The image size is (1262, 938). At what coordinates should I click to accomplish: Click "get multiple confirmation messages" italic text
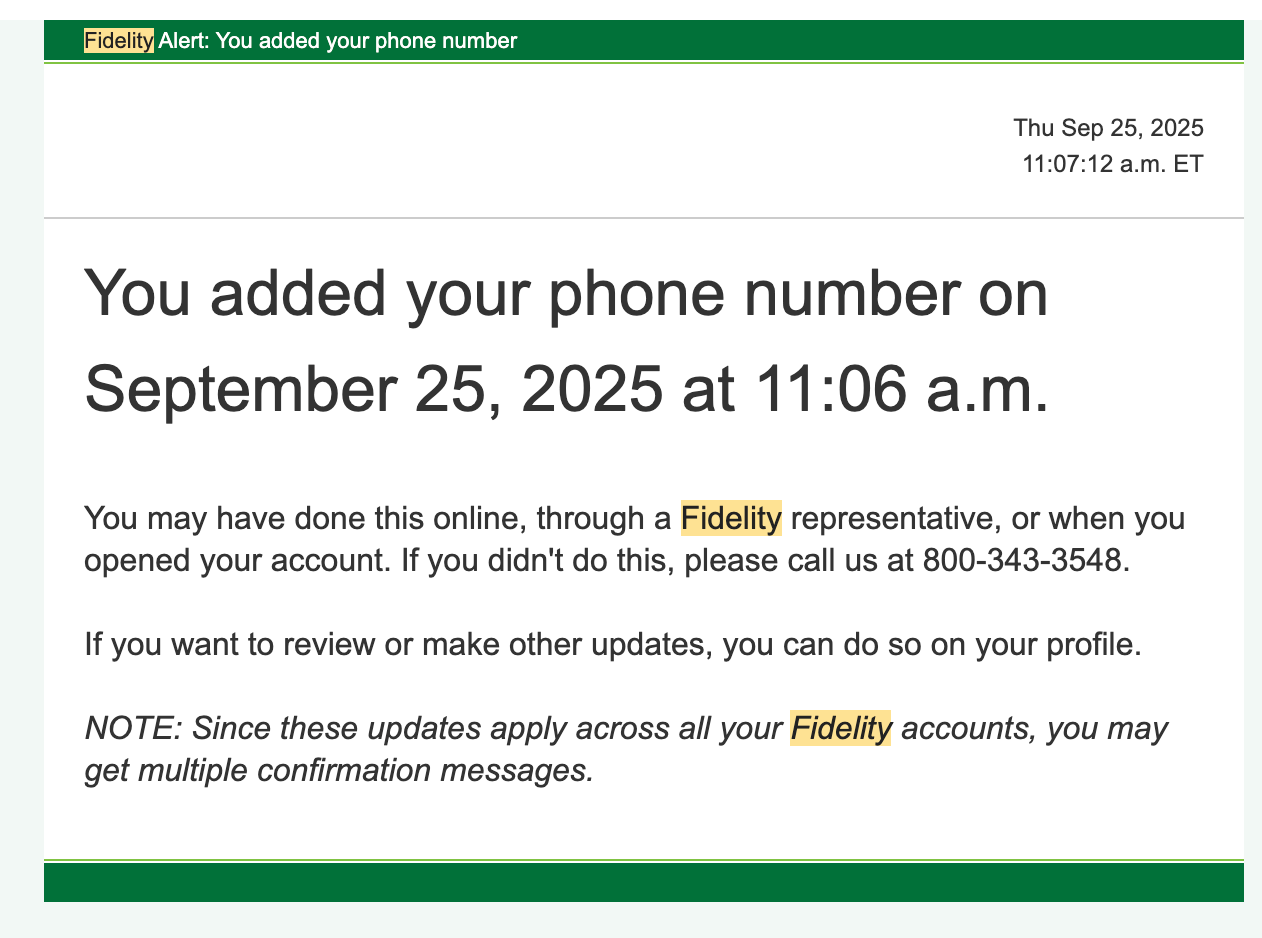click(x=338, y=771)
